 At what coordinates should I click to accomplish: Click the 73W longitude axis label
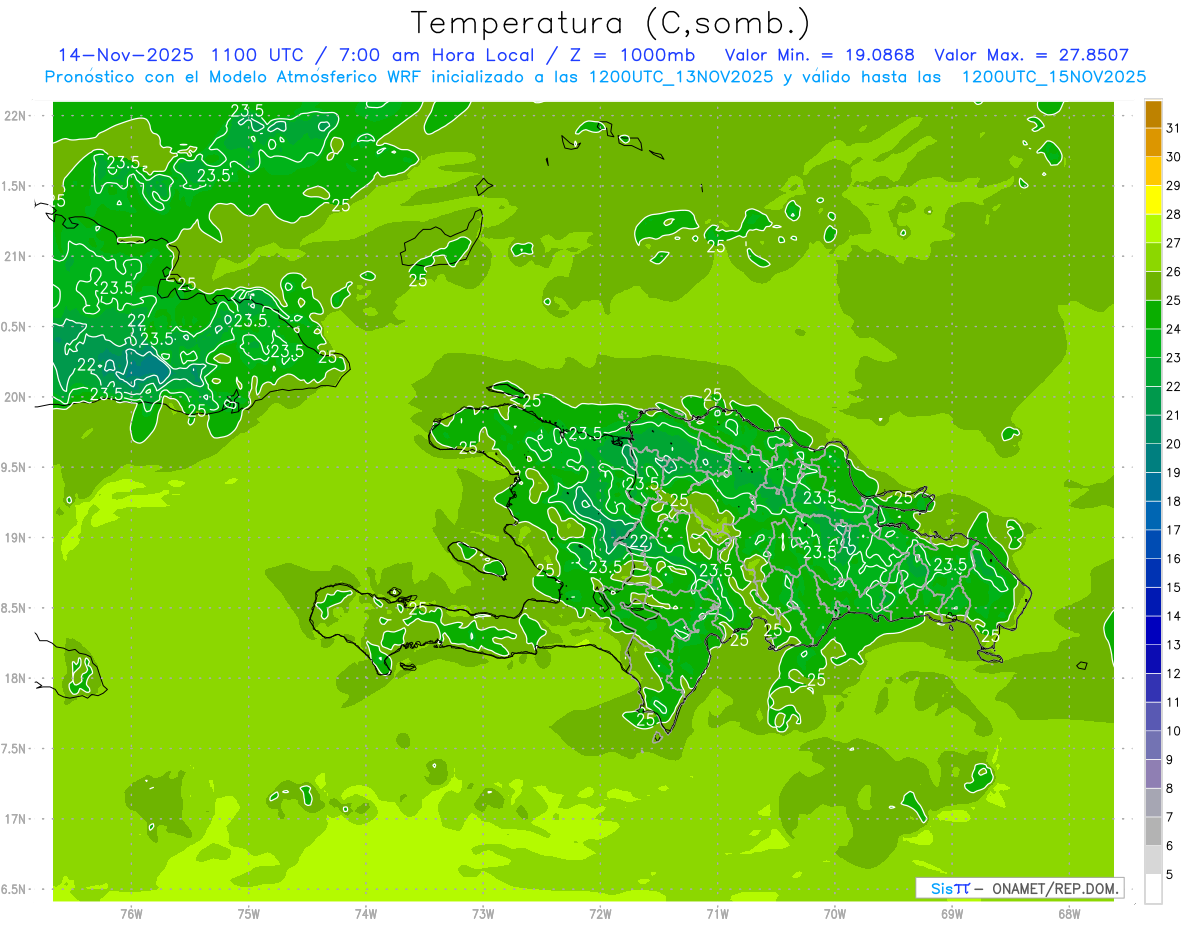[483, 914]
